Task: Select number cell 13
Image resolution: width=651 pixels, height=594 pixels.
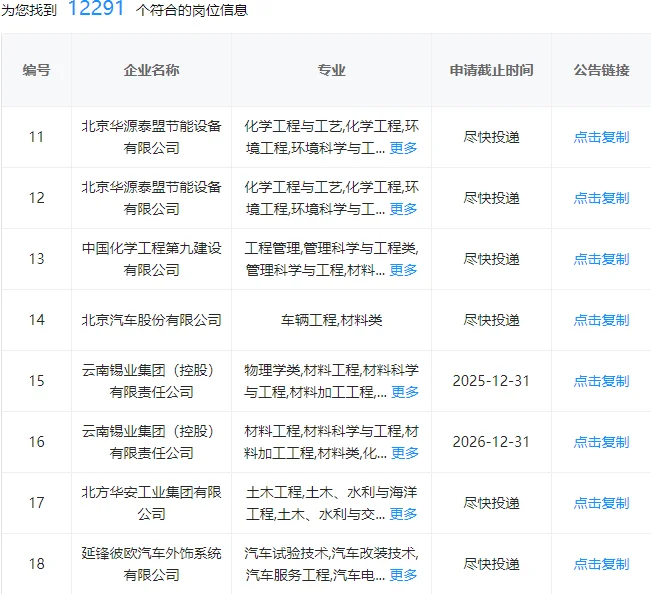Action: click(37, 259)
